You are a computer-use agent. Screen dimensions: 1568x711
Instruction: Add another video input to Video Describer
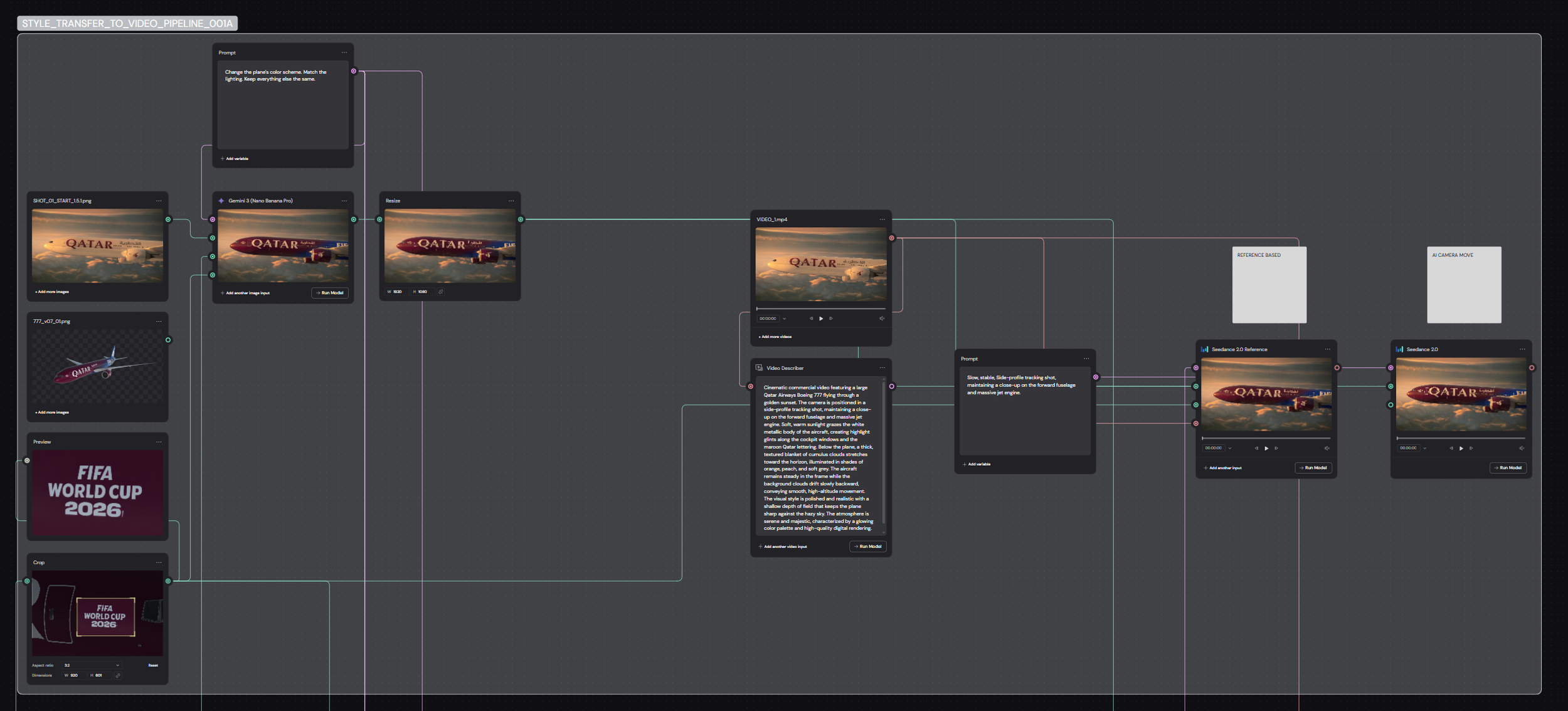point(783,547)
